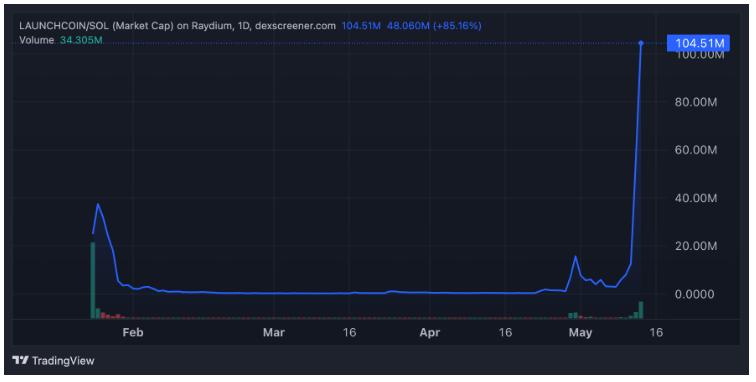Click the 40.00M axis label

696,198
